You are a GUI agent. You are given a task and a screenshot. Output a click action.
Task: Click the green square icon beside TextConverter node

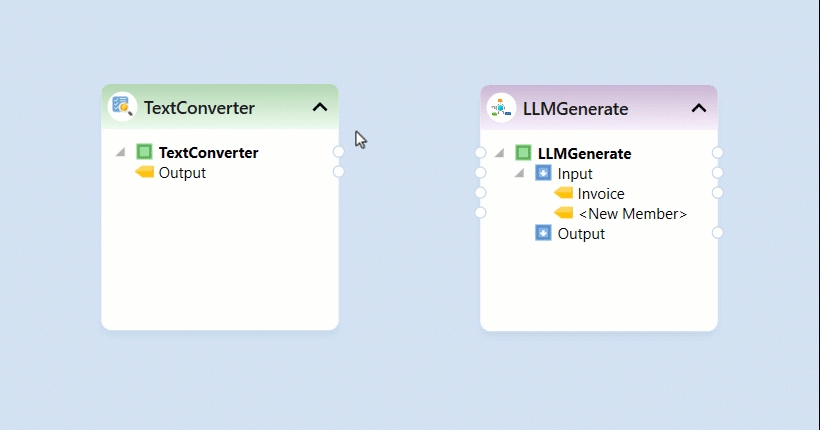[144, 152]
